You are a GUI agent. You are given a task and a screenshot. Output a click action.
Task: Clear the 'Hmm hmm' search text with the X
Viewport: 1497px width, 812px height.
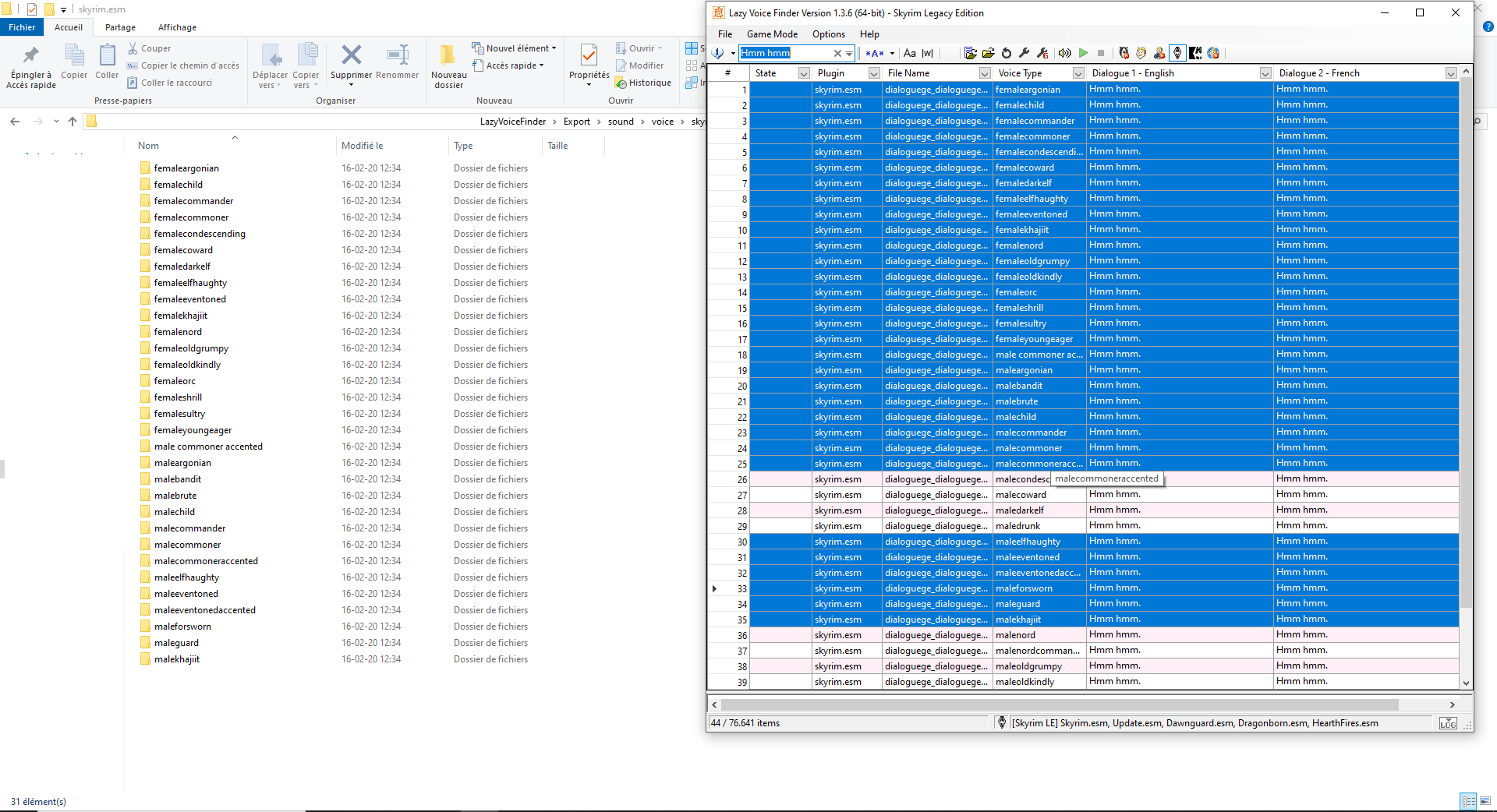pos(837,53)
